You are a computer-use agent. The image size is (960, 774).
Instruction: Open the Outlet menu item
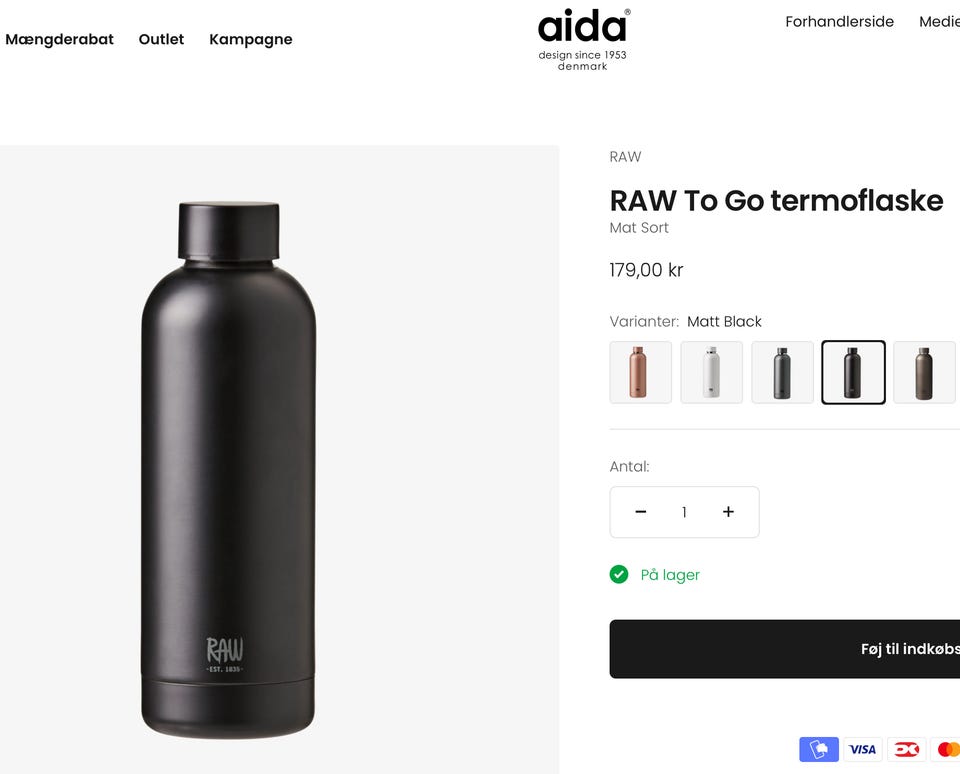pos(161,39)
